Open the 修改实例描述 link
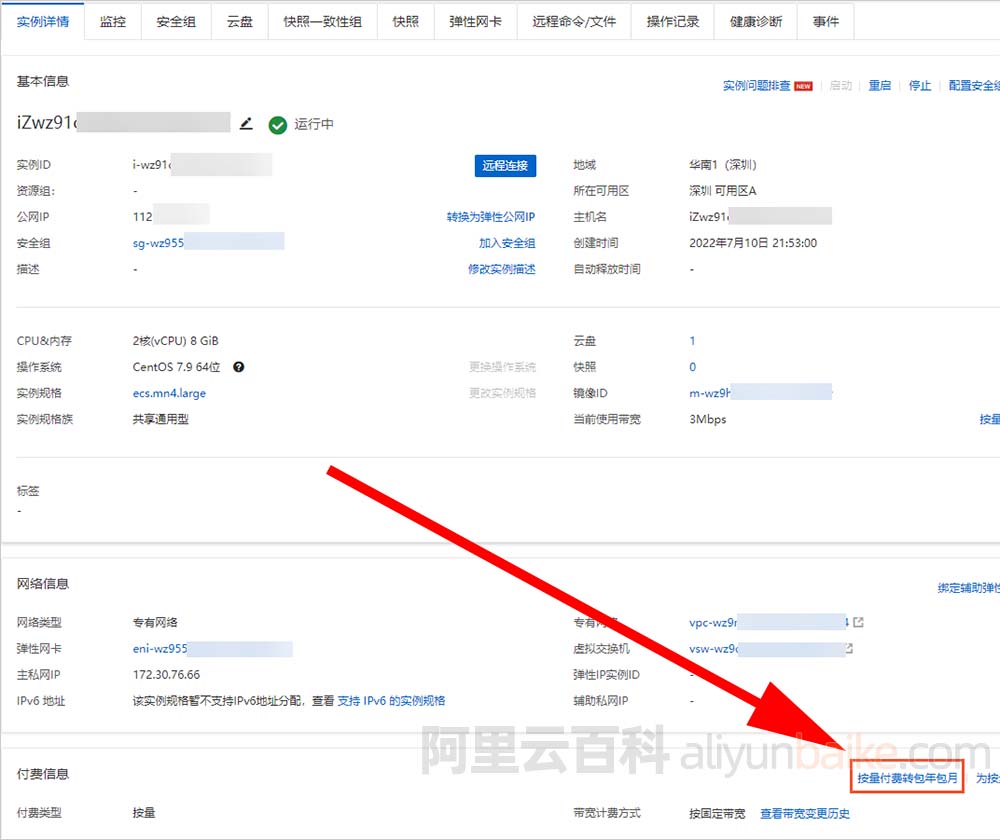The image size is (1000, 840). pyautogui.click(x=501, y=269)
